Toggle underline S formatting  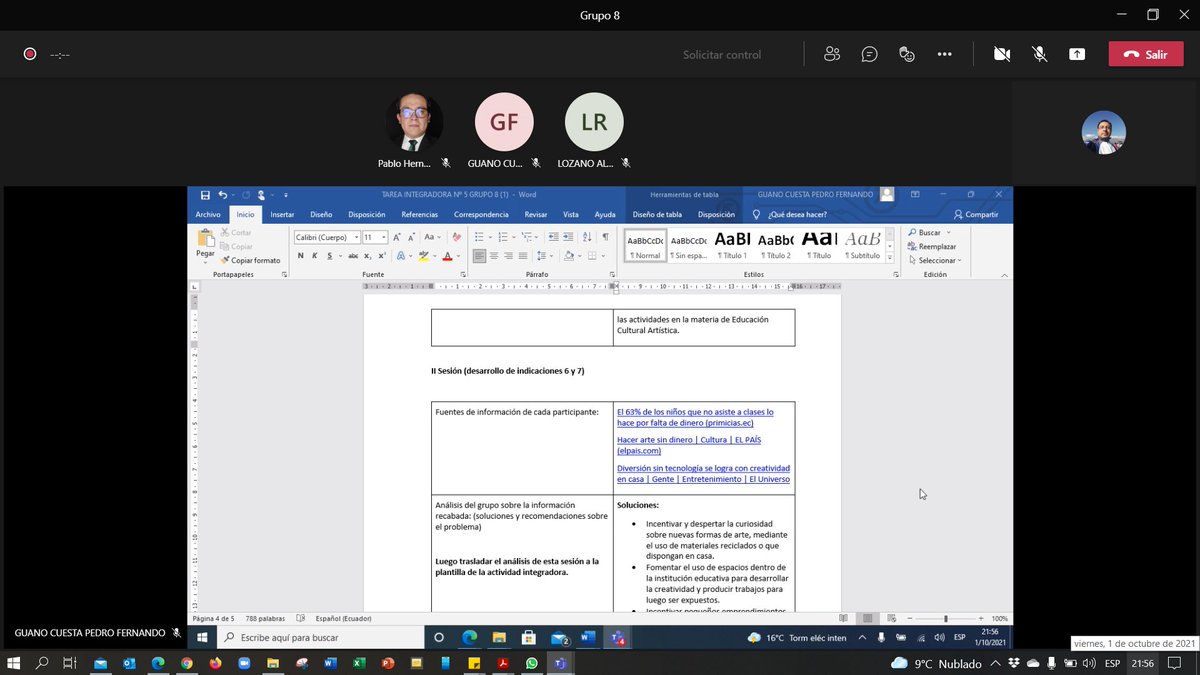point(330,256)
